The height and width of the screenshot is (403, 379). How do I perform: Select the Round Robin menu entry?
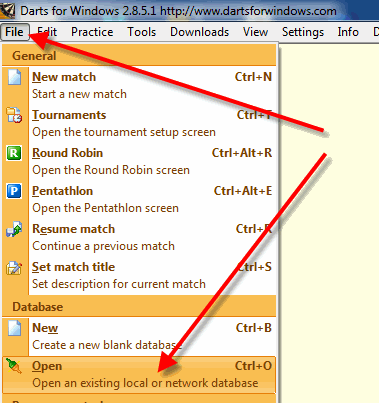click(x=139, y=161)
